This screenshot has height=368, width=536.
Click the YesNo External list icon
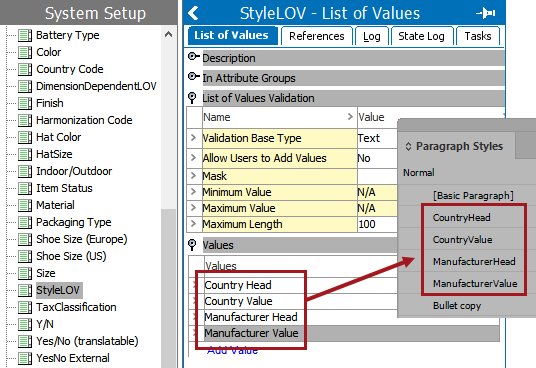point(25,358)
